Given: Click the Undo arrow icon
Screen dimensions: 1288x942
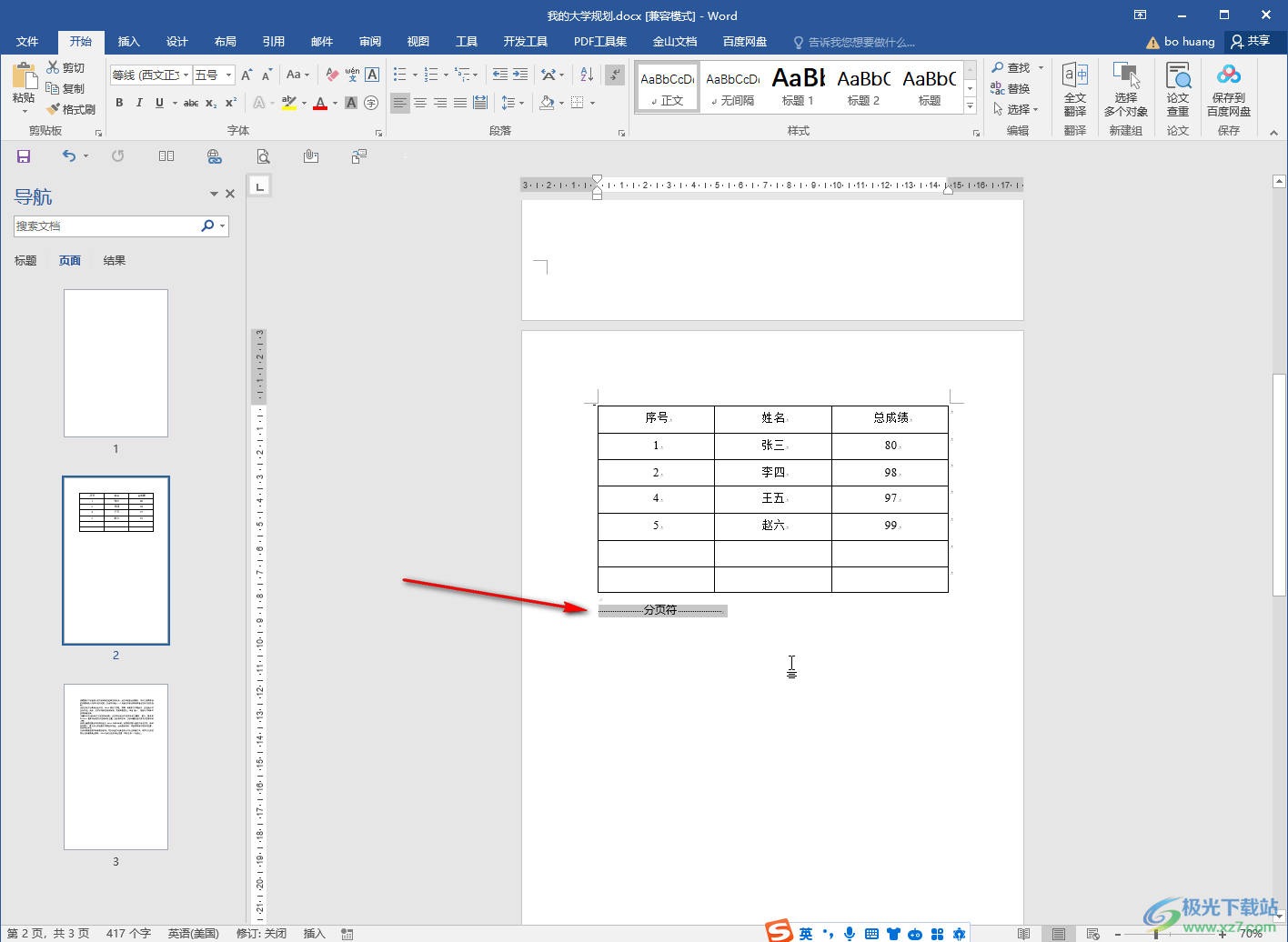Looking at the screenshot, I should 69,156.
